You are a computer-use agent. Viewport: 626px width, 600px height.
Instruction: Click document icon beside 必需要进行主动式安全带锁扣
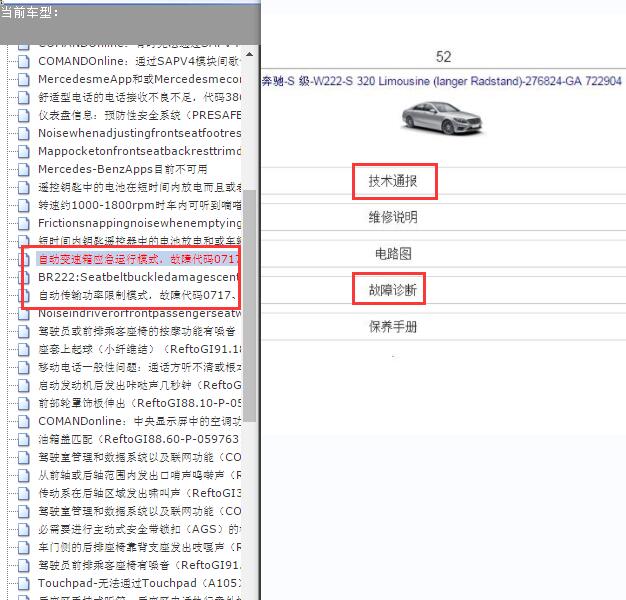coord(24,529)
